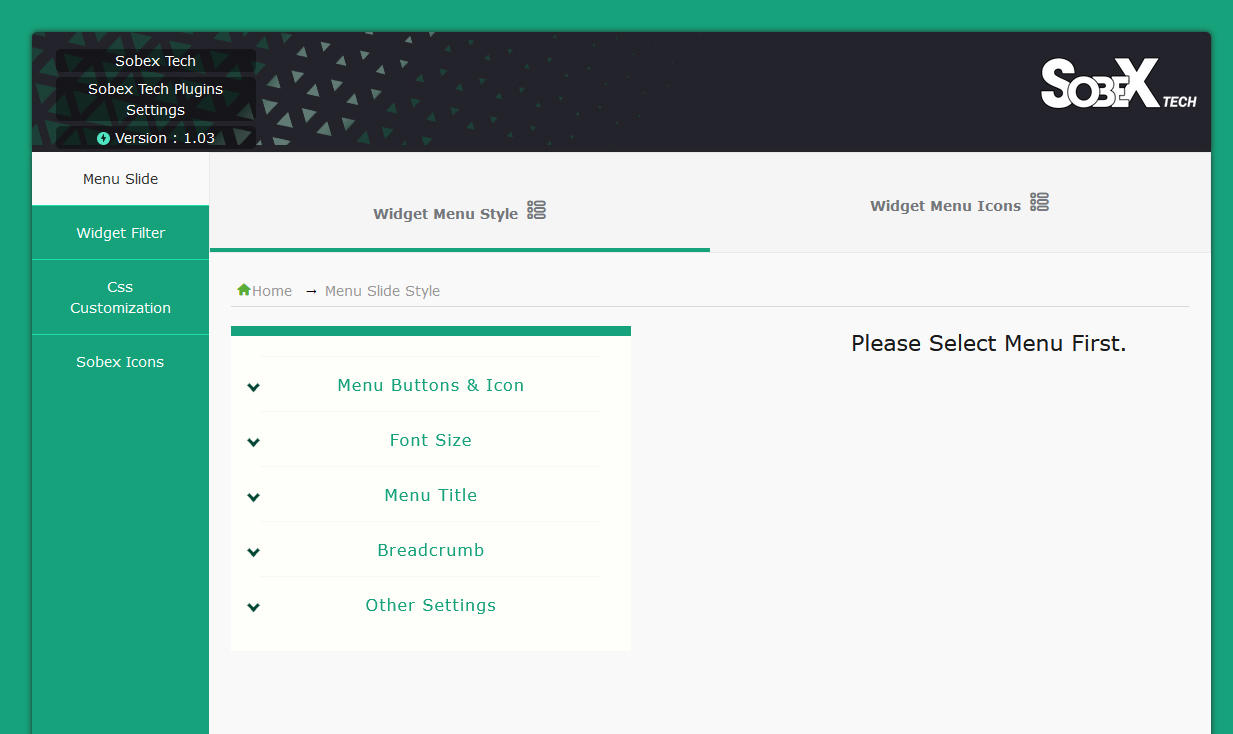Open the Menu Title section
Image resolution: width=1233 pixels, height=734 pixels.
click(x=431, y=495)
